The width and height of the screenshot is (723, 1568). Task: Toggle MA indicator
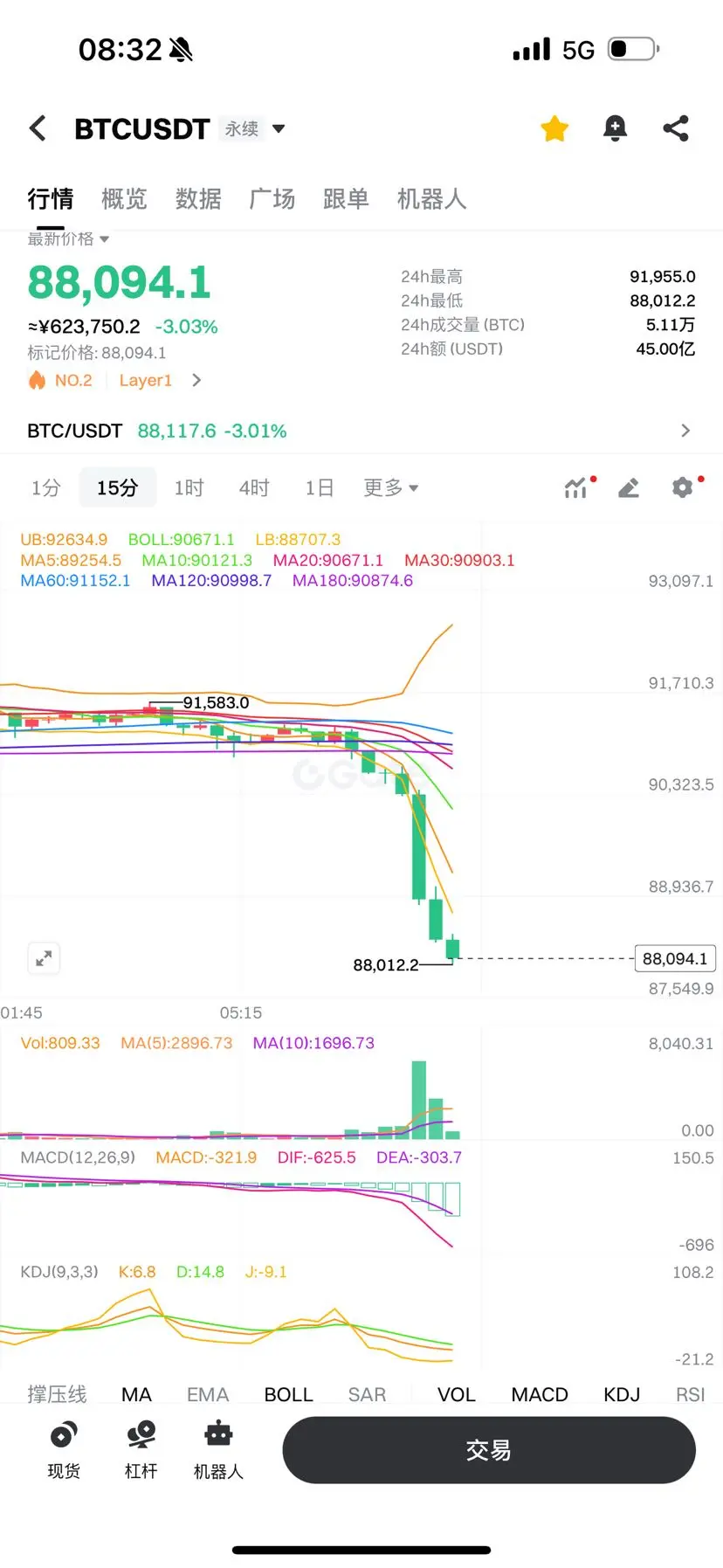(x=136, y=1394)
